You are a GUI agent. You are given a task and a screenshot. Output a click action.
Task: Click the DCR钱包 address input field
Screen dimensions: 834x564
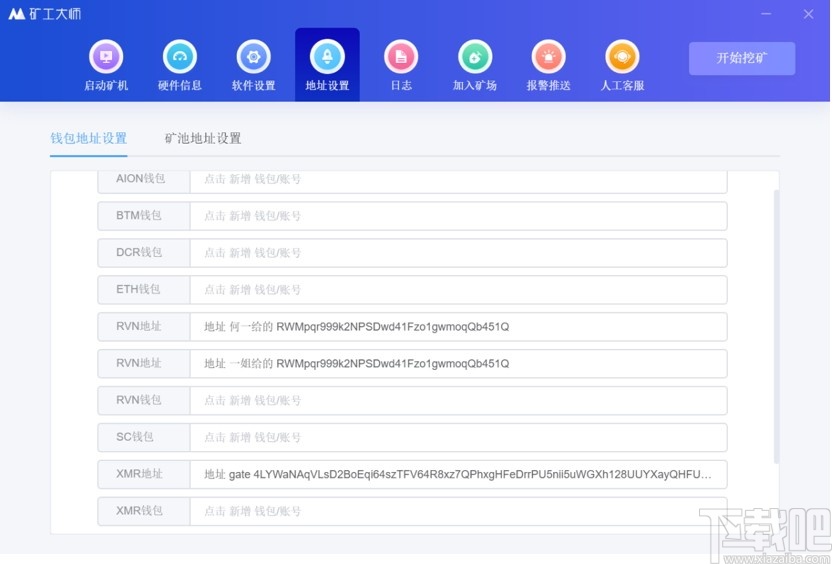(458, 253)
